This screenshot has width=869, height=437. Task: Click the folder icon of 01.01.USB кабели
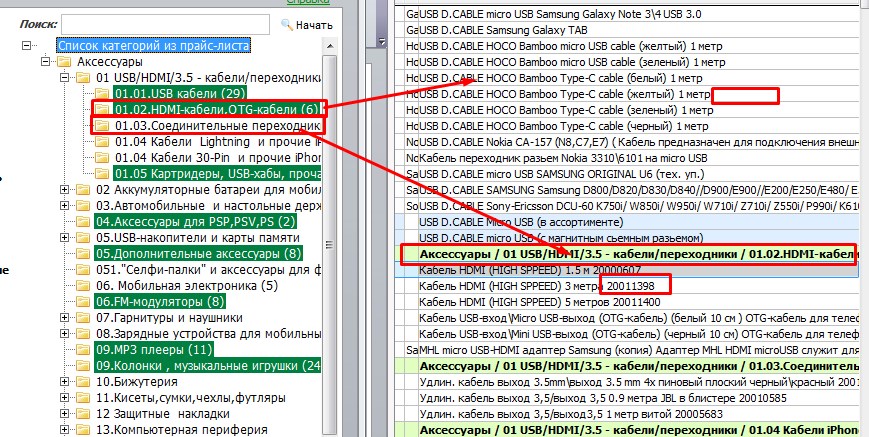click(x=101, y=94)
